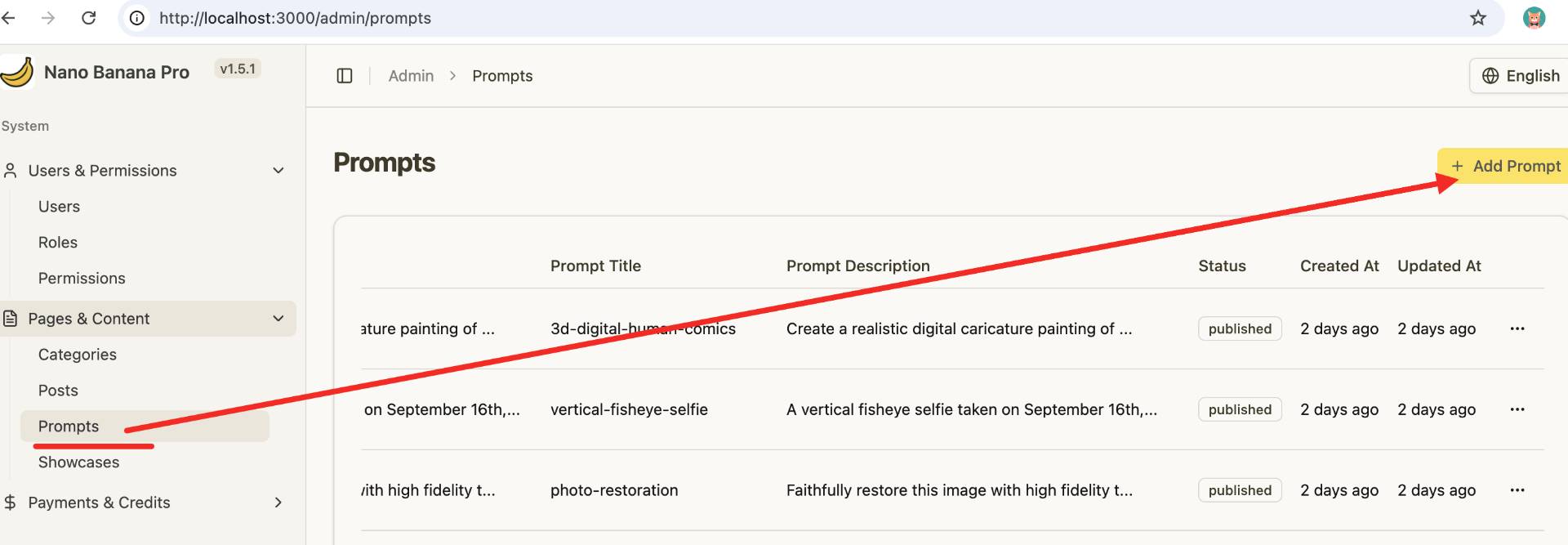Screen dimensions: 1568x545
Task: Bookmark this page with the star icon
Action: (x=1478, y=18)
